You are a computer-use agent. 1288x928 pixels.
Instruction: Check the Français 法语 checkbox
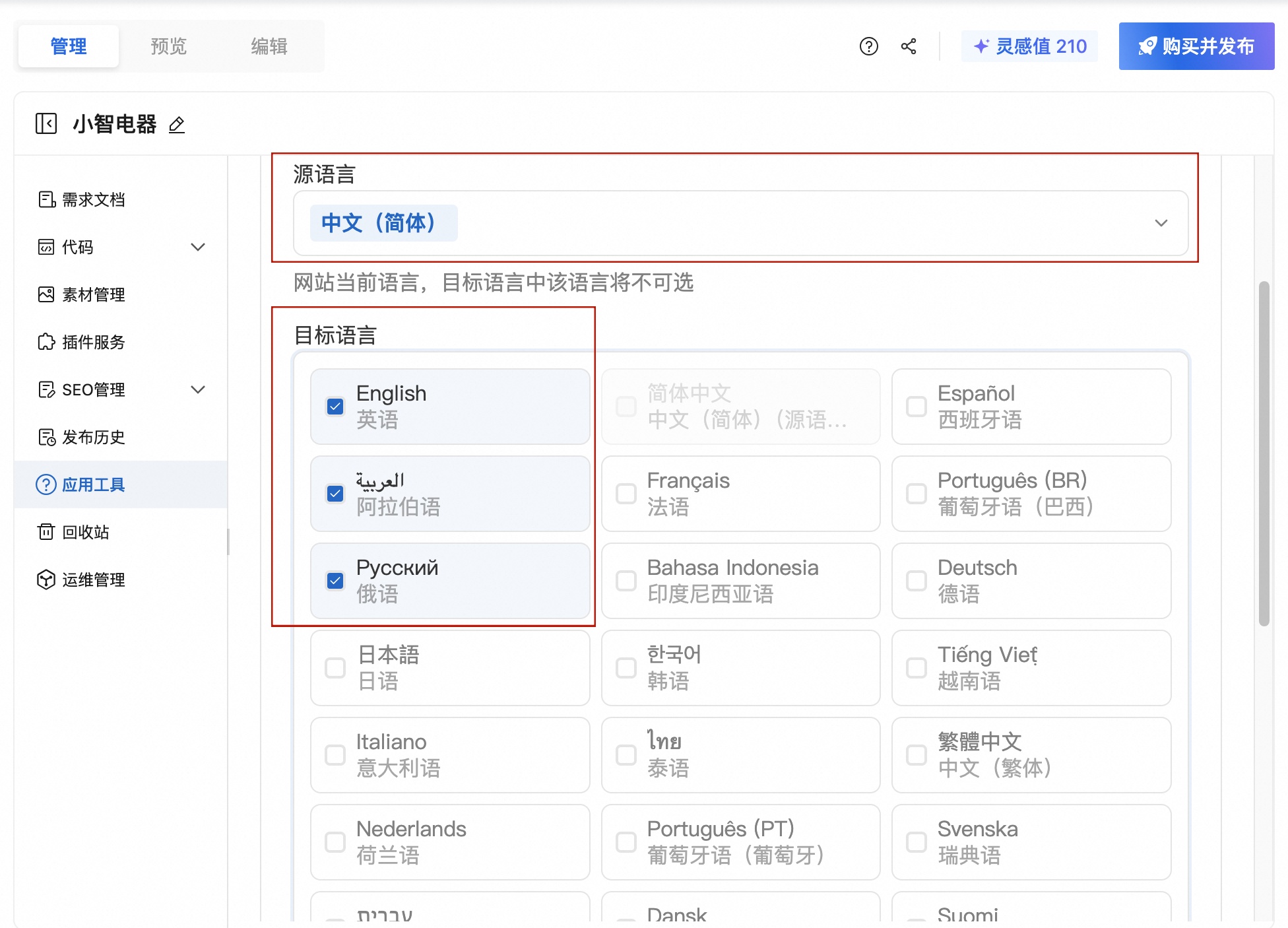626,494
